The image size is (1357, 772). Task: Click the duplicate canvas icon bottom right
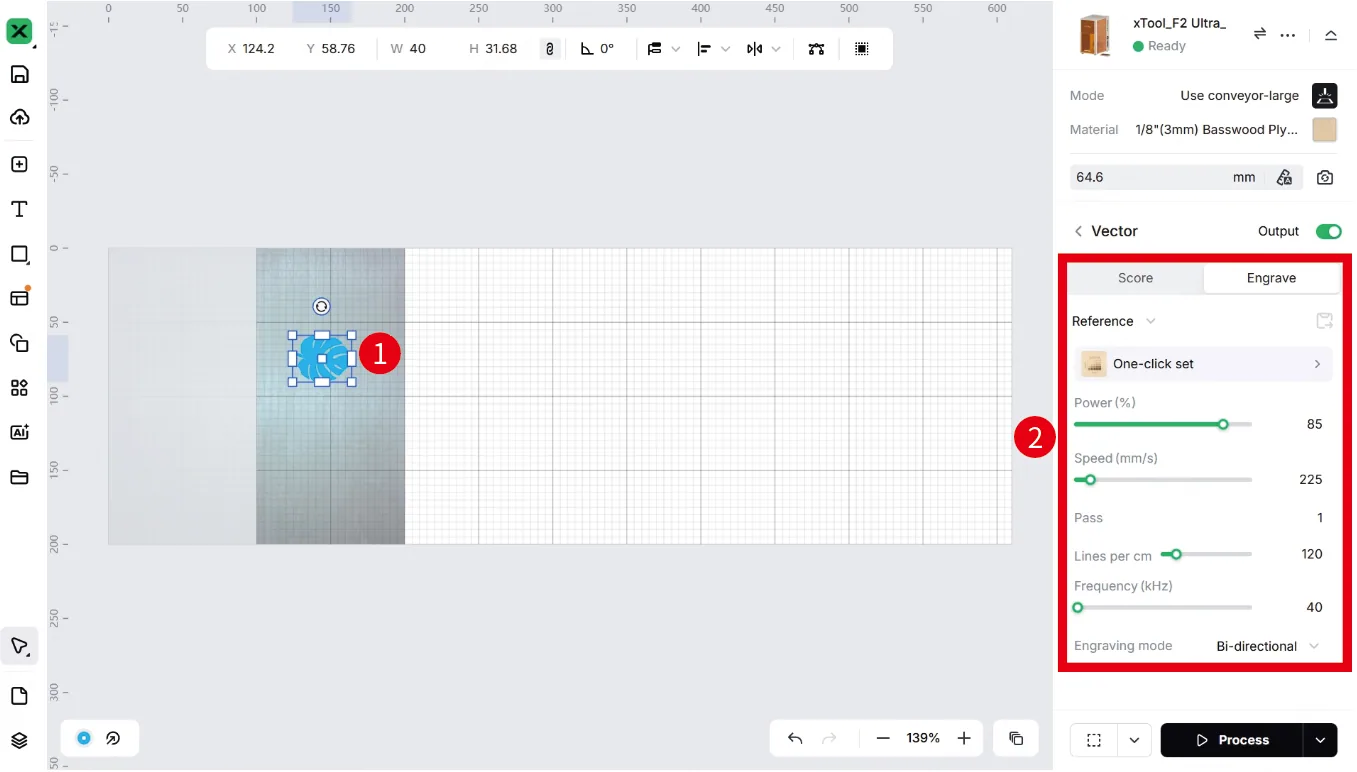[x=1016, y=738]
